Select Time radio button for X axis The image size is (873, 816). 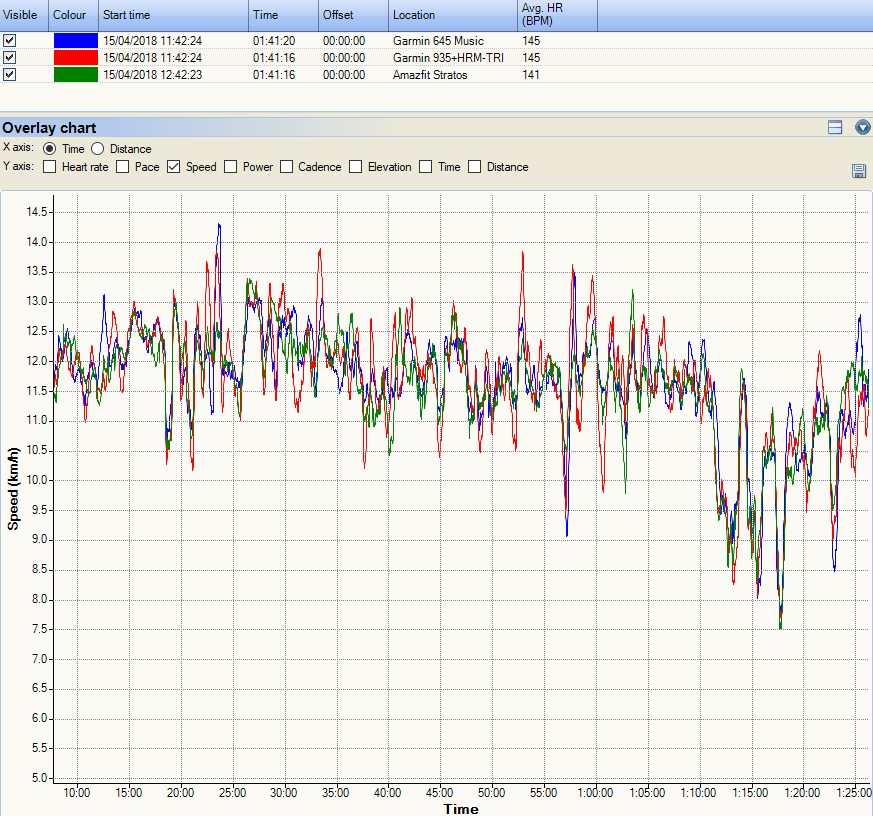[50, 149]
